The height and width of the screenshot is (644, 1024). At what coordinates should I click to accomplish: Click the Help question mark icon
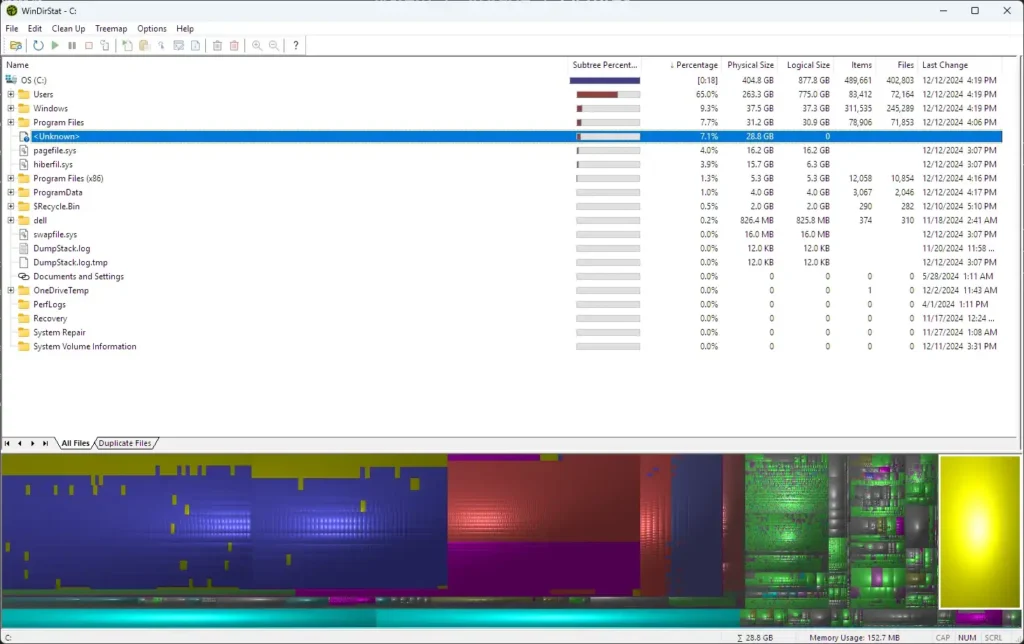[x=295, y=45]
